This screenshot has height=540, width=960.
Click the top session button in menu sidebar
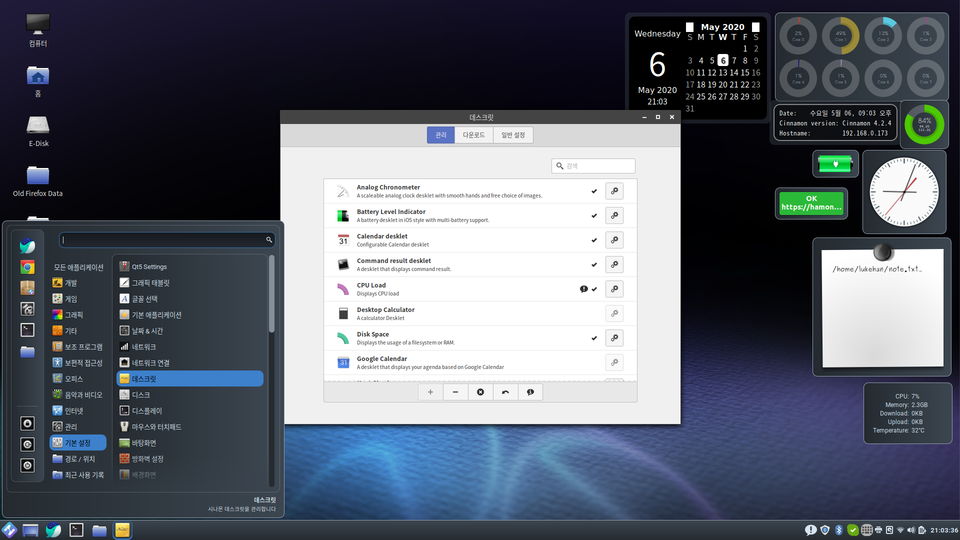27,423
